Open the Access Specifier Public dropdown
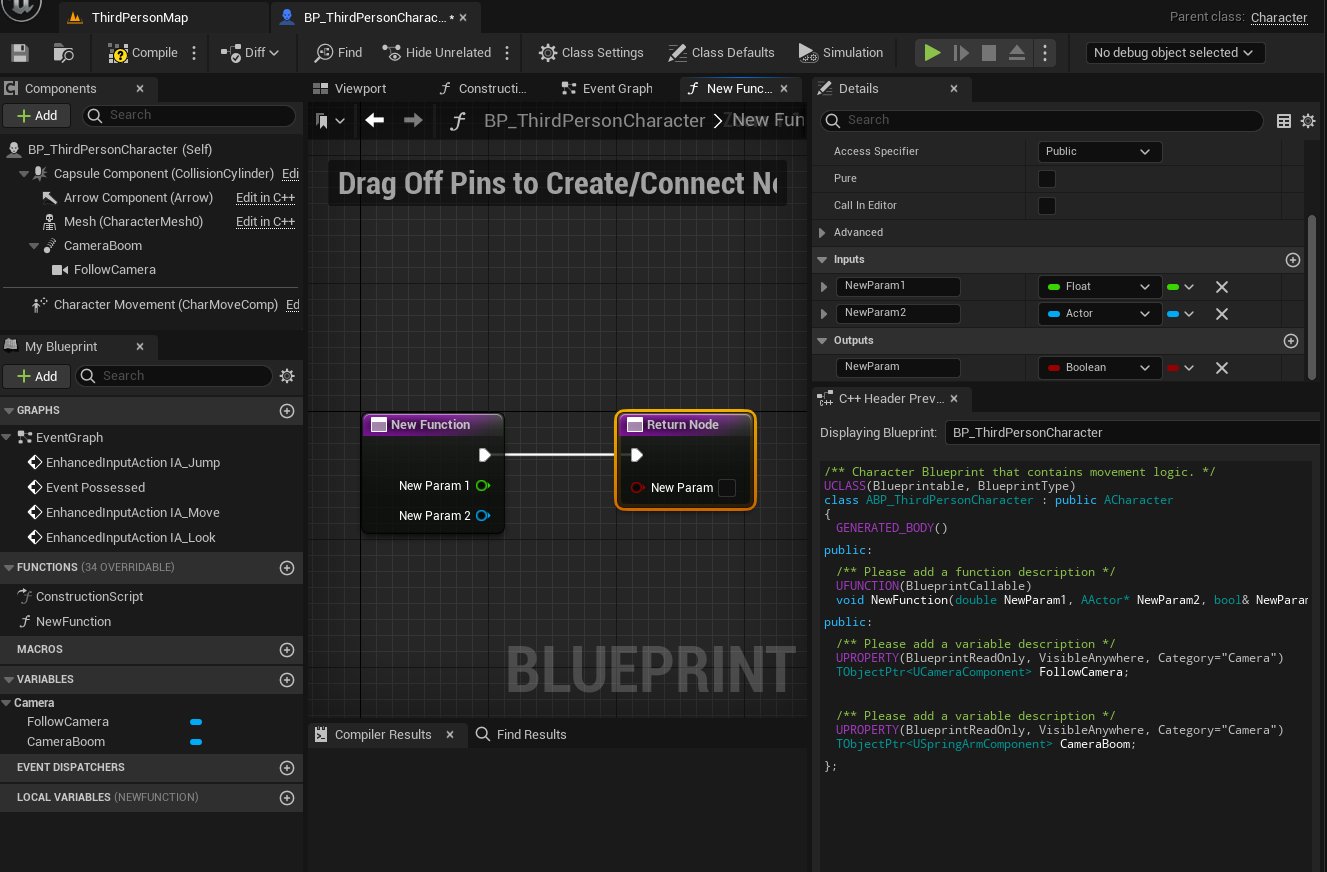The image size is (1327, 872). click(1100, 152)
